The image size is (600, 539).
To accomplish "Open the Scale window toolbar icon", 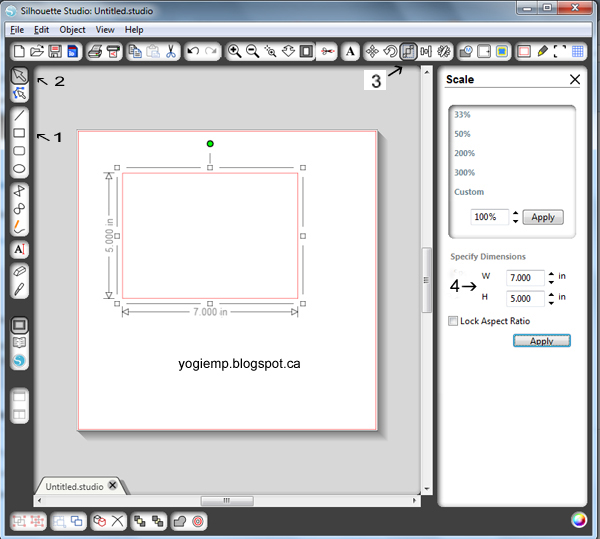I will pyautogui.click(x=408, y=51).
